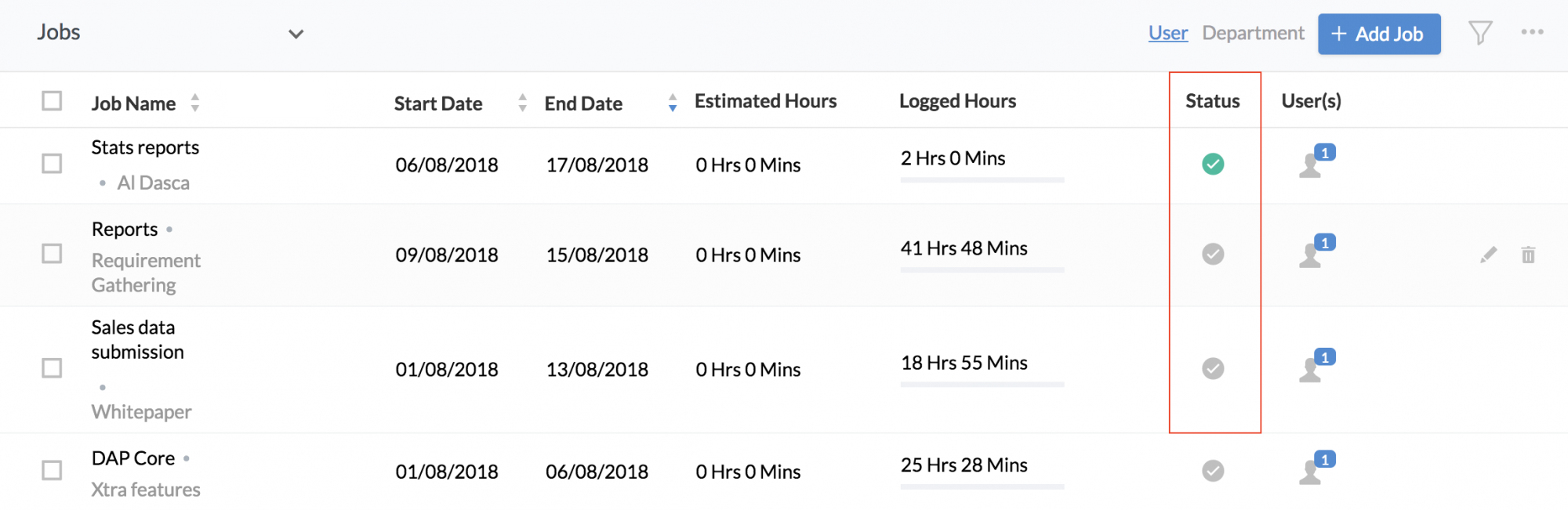
Task: Delete the Reports job with trash icon
Action: click(x=1528, y=255)
